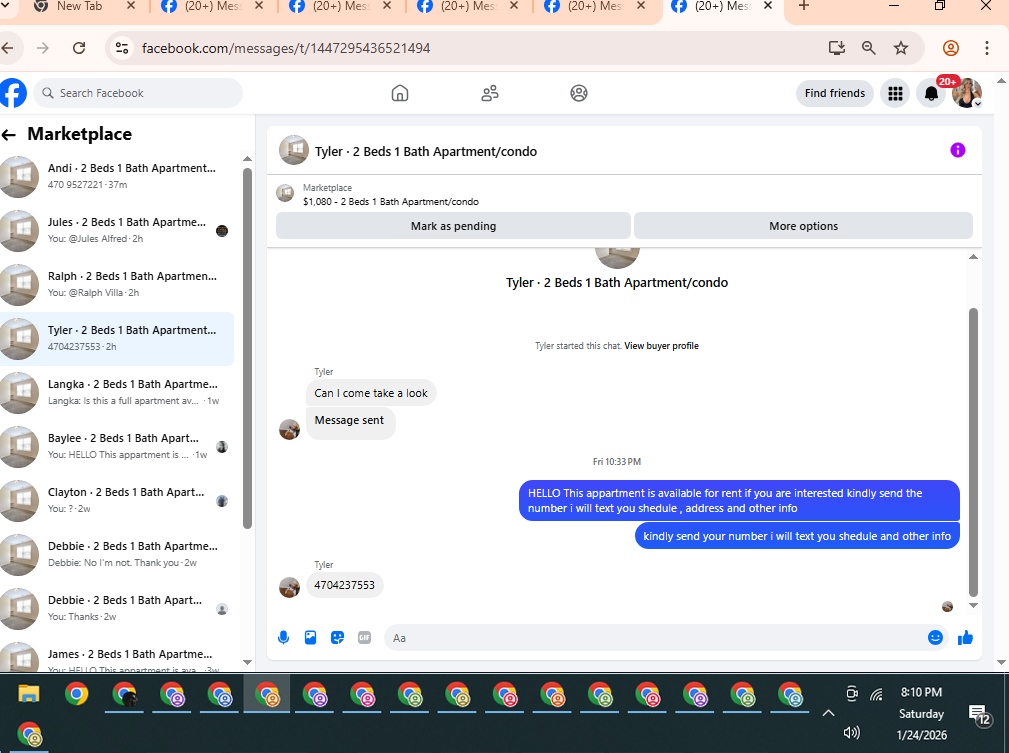Click the conversation information icon
Screen dimensions: 1009x753
coord(958,150)
